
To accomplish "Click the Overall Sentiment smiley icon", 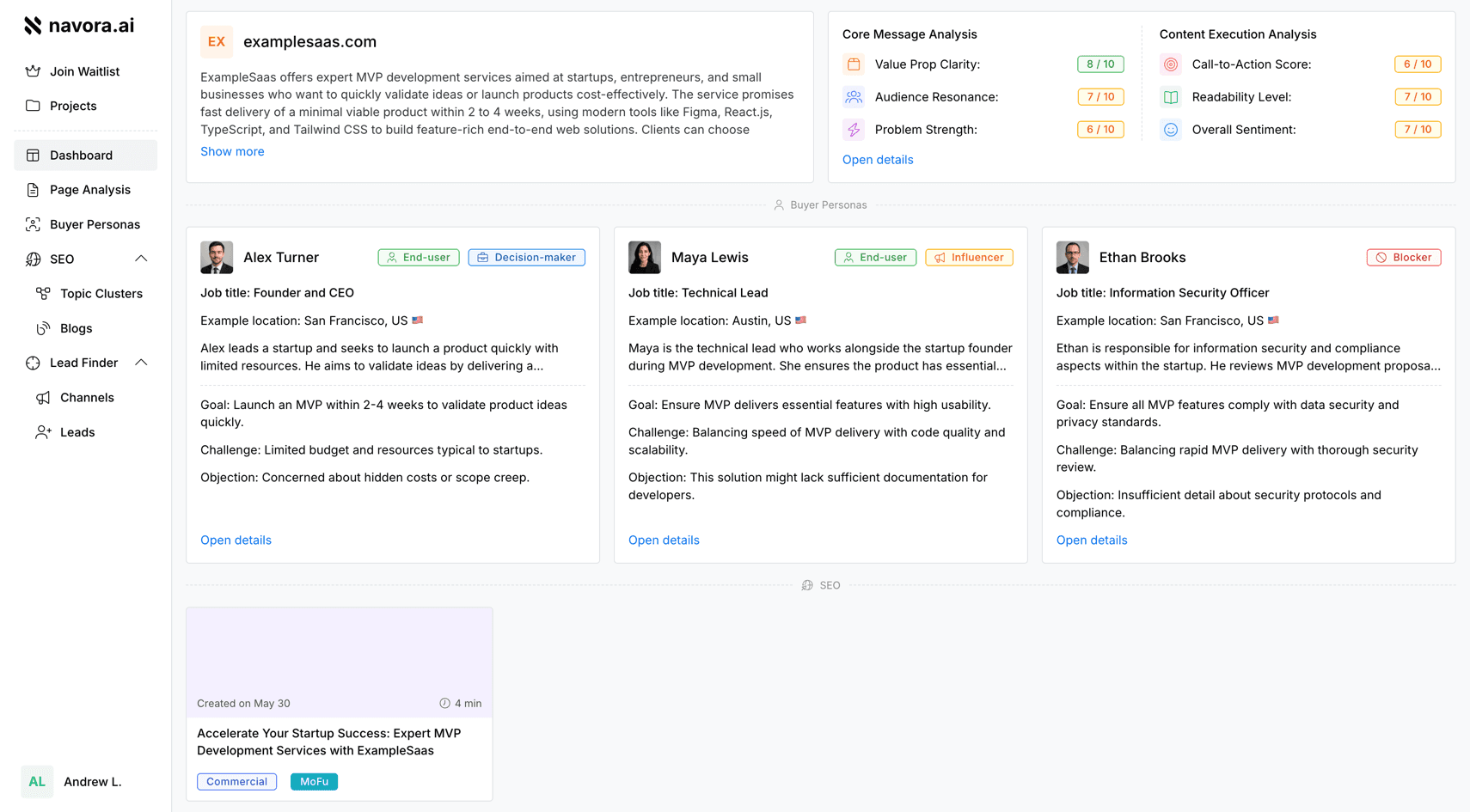I will click(x=1170, y=129).
